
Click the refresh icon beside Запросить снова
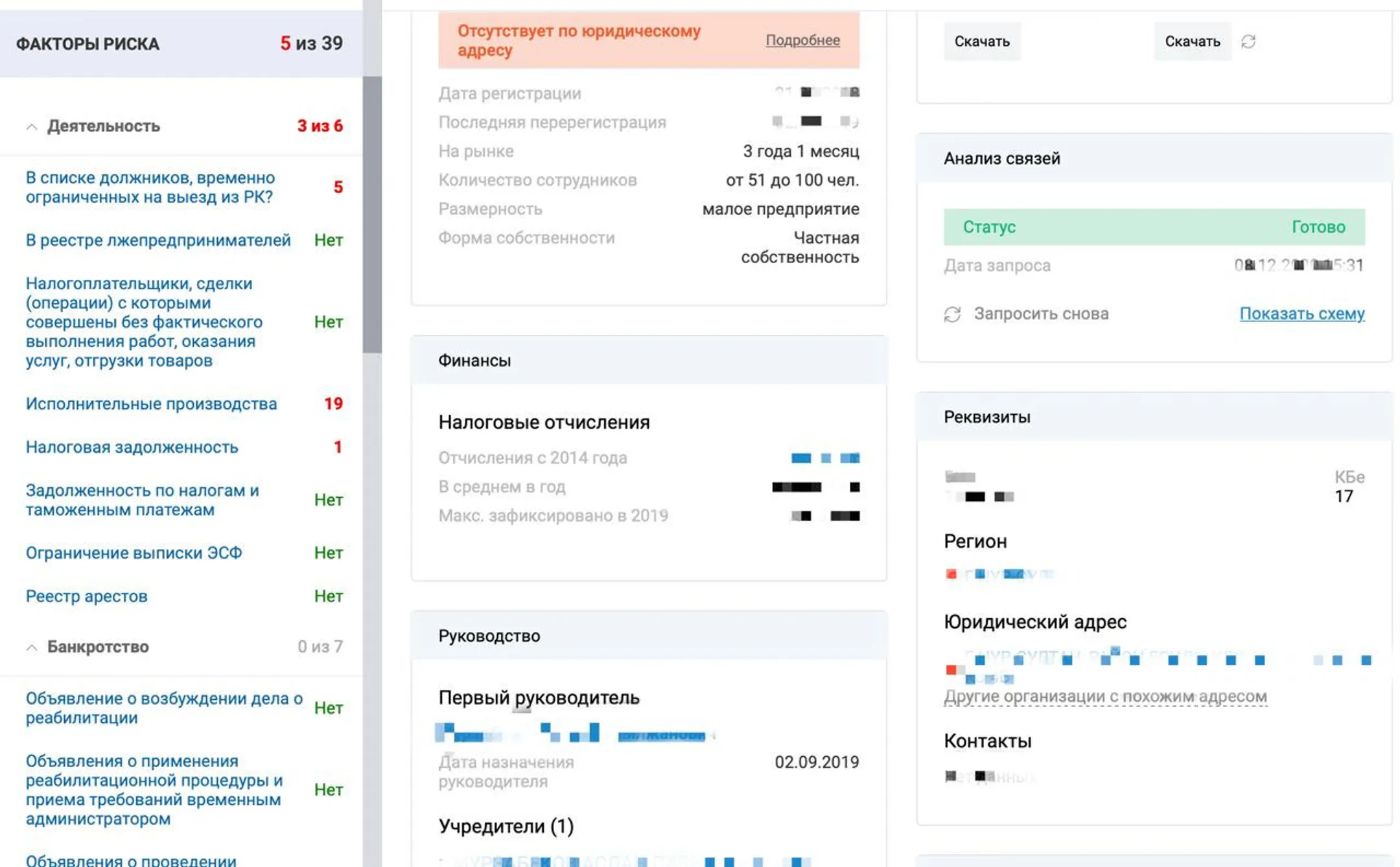tap(952, 314)
